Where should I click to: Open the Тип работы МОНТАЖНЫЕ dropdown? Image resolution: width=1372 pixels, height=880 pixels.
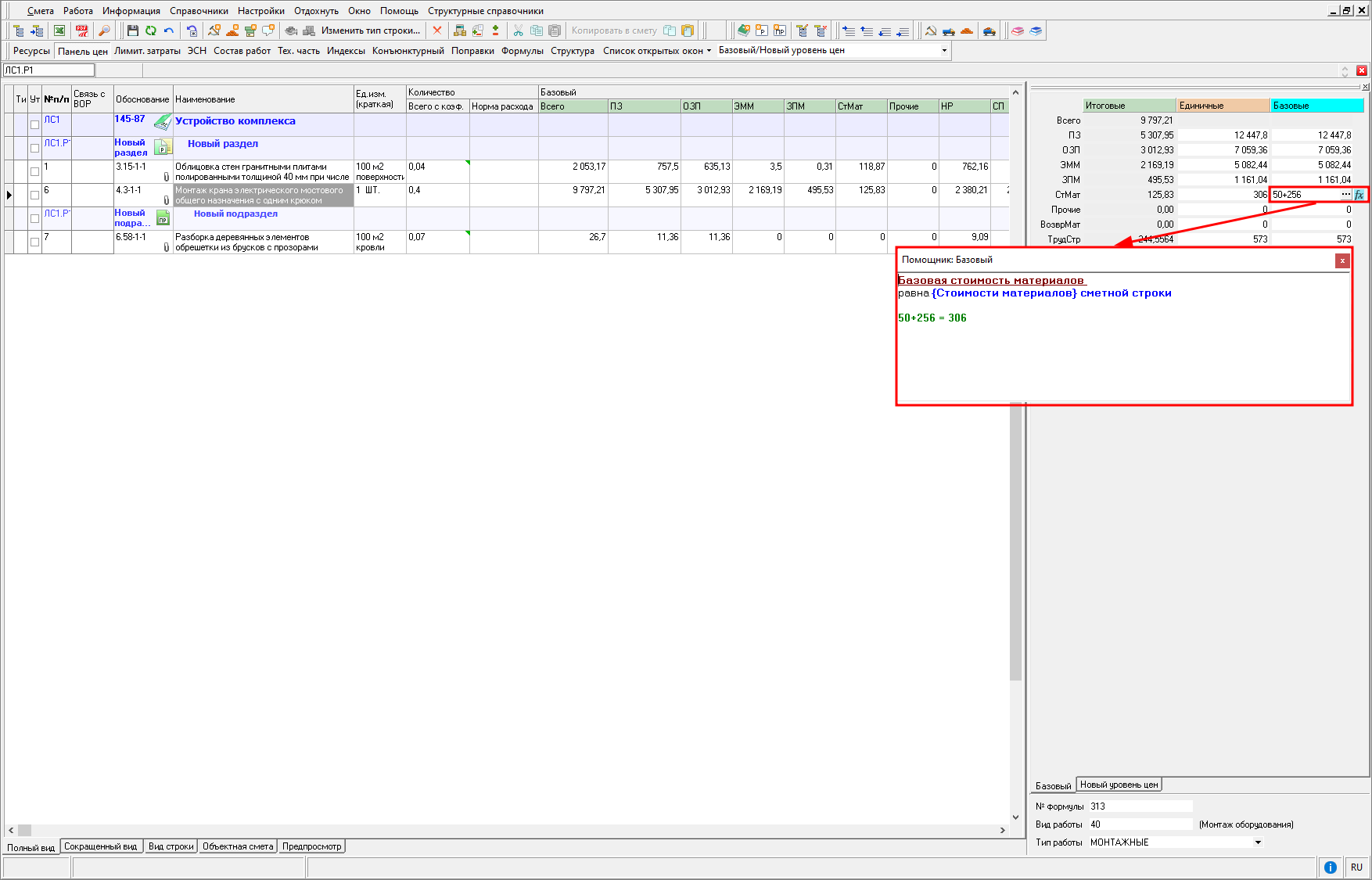click(1258, 842)
